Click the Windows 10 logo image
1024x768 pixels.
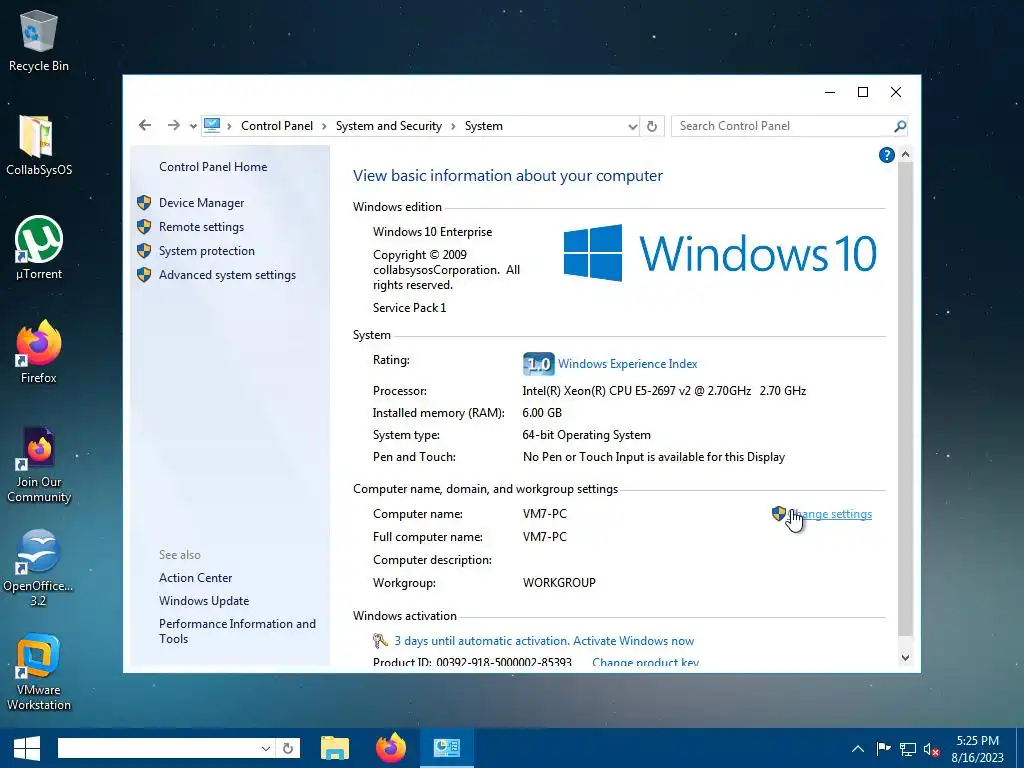(720, 253)
